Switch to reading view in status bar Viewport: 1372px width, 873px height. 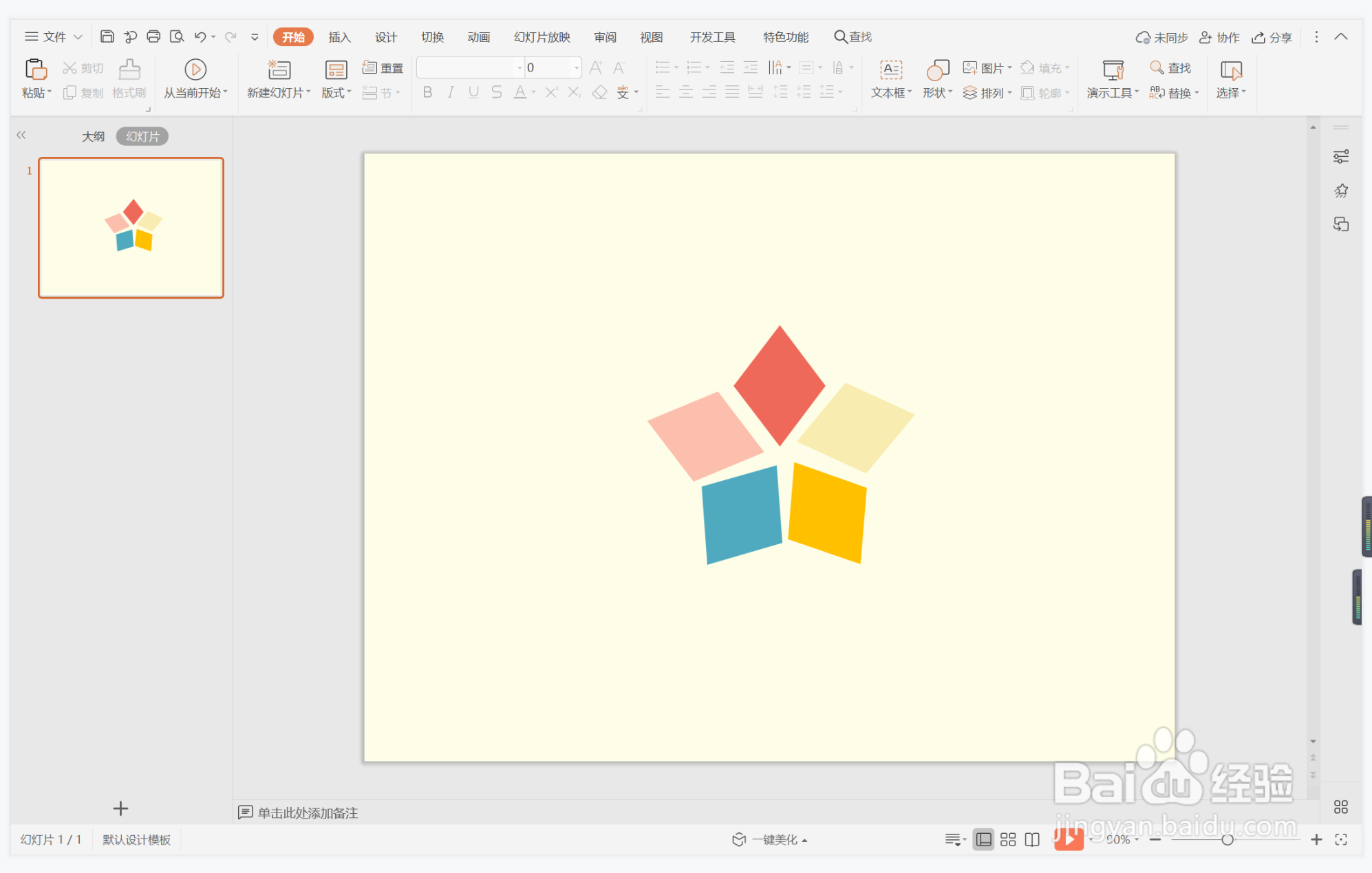point(1032,839)
